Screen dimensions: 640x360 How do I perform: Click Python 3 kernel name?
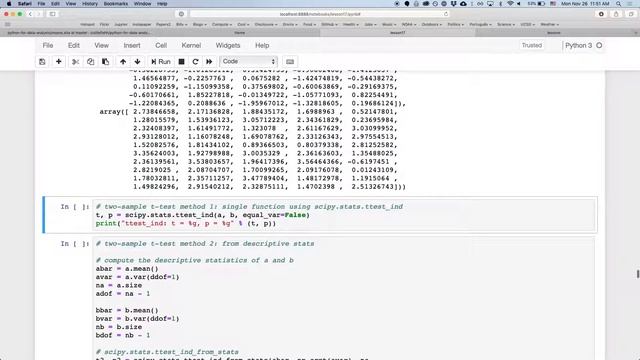pyautogui.click(x=578, y=45)
